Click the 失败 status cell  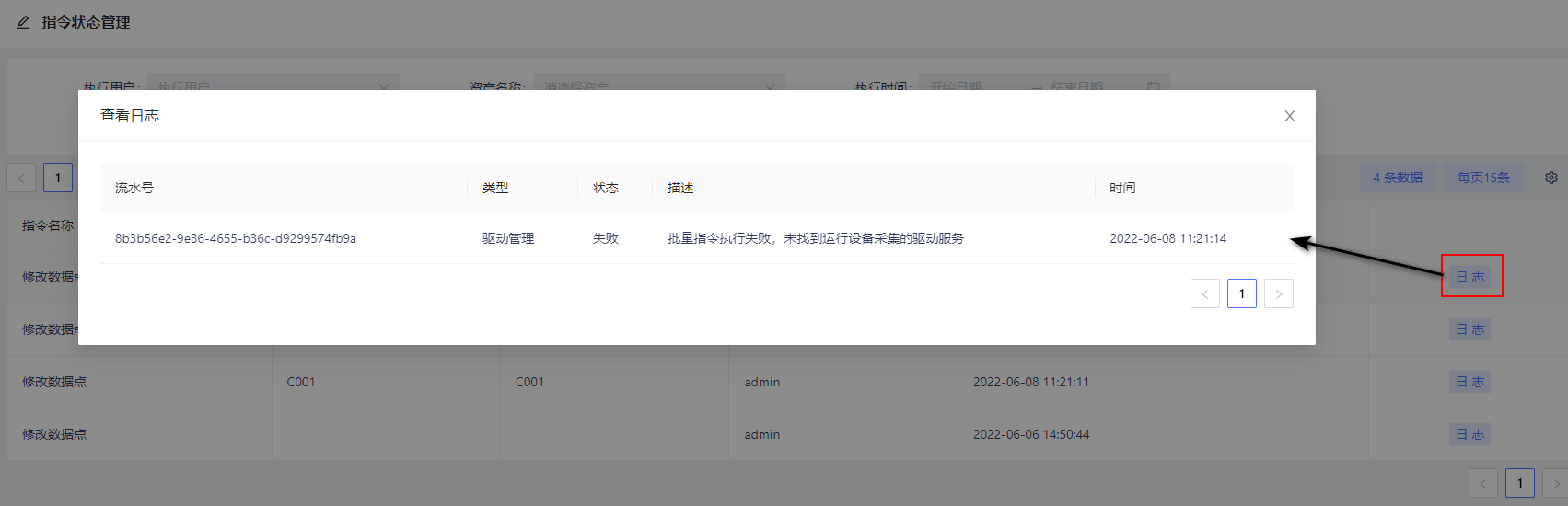click(606, 238)
